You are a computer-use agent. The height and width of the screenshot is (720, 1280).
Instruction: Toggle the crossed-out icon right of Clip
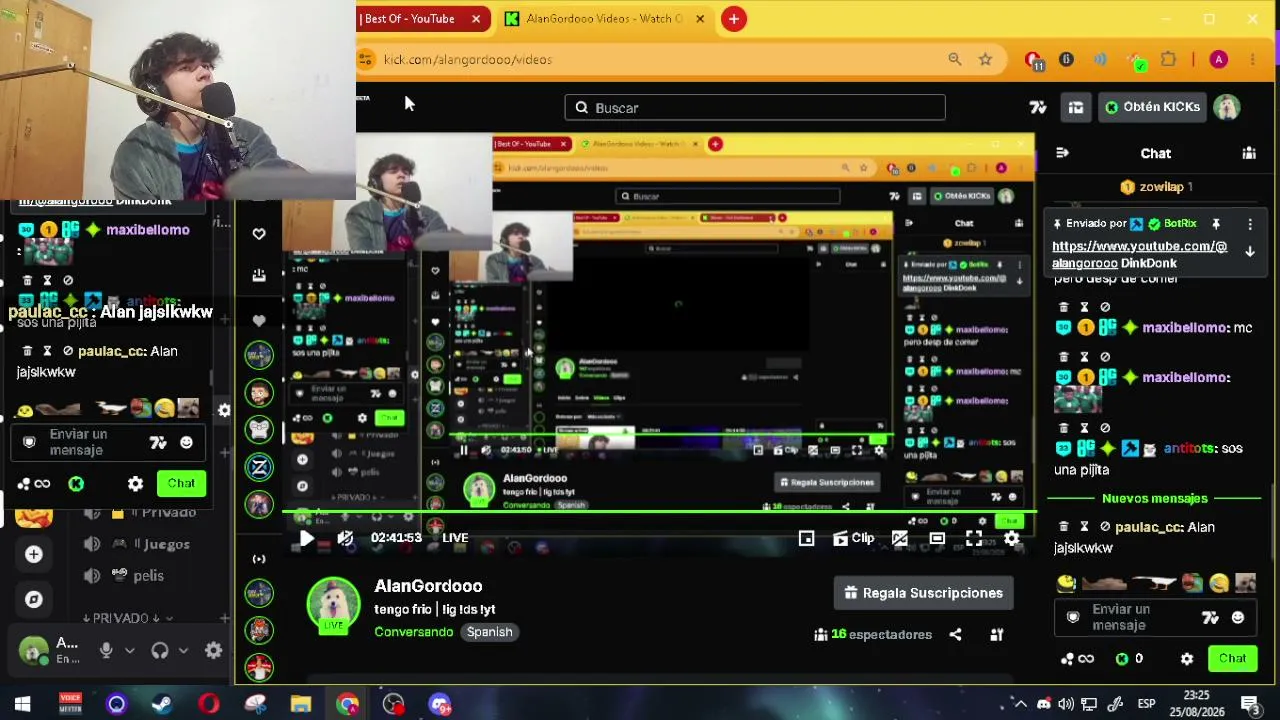pos(900,538)
